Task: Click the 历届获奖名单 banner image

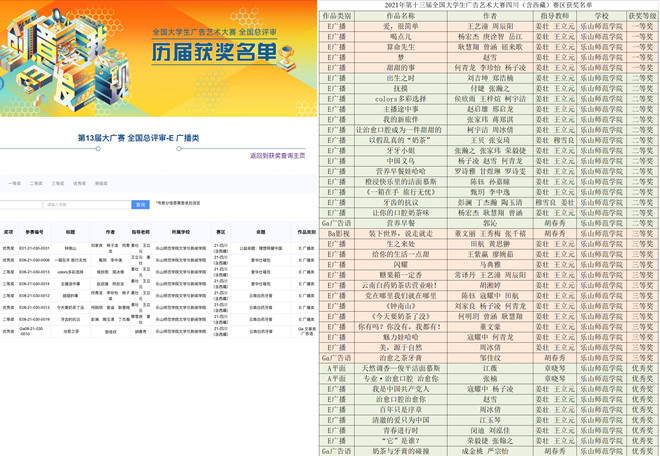Action: (158, 59)
